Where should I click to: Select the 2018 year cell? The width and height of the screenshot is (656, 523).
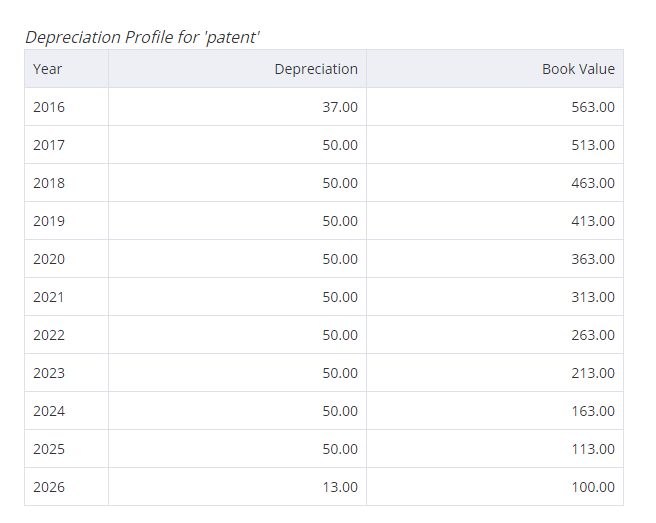(67, 183)
